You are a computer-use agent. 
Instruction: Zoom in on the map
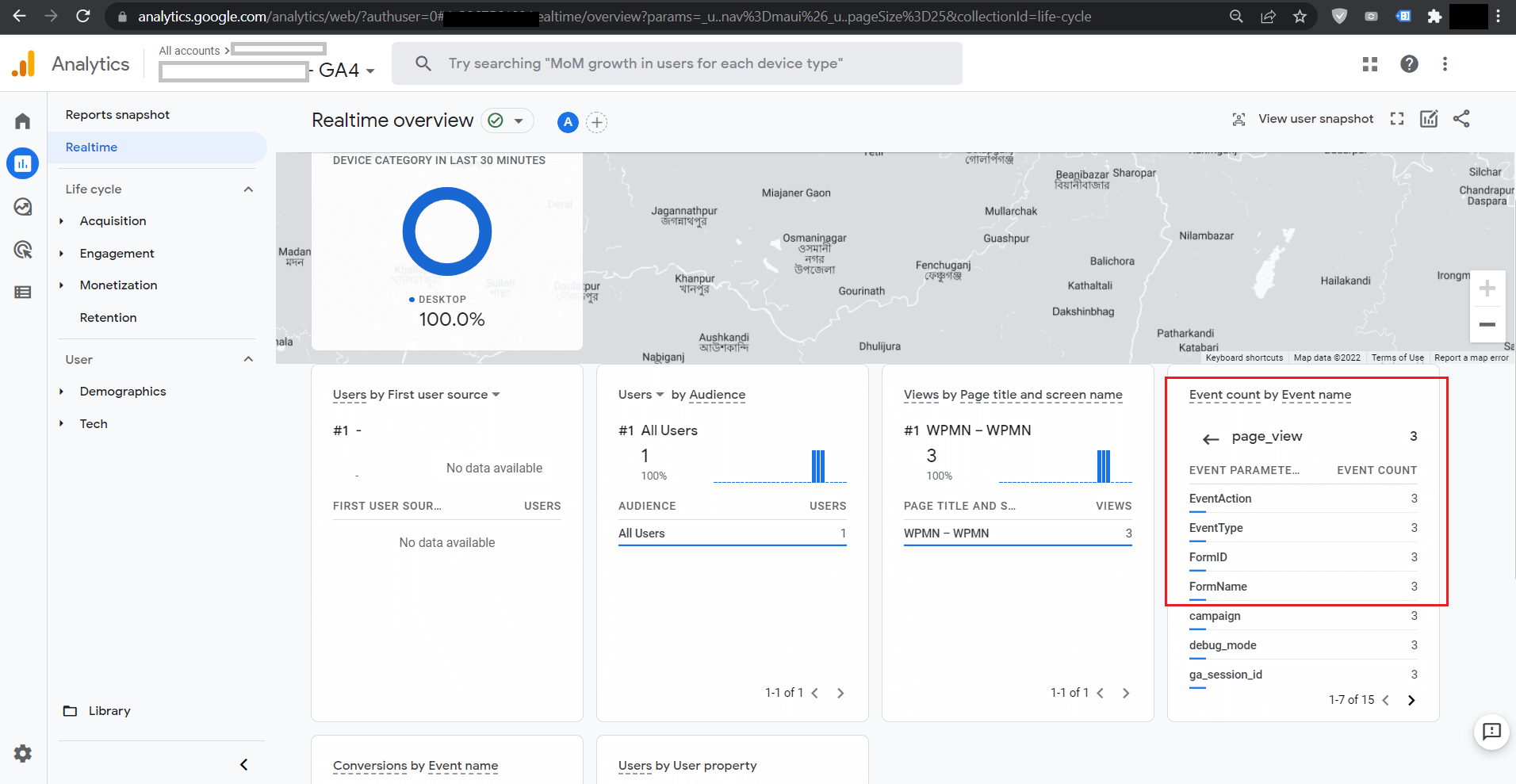point(1487,289)
